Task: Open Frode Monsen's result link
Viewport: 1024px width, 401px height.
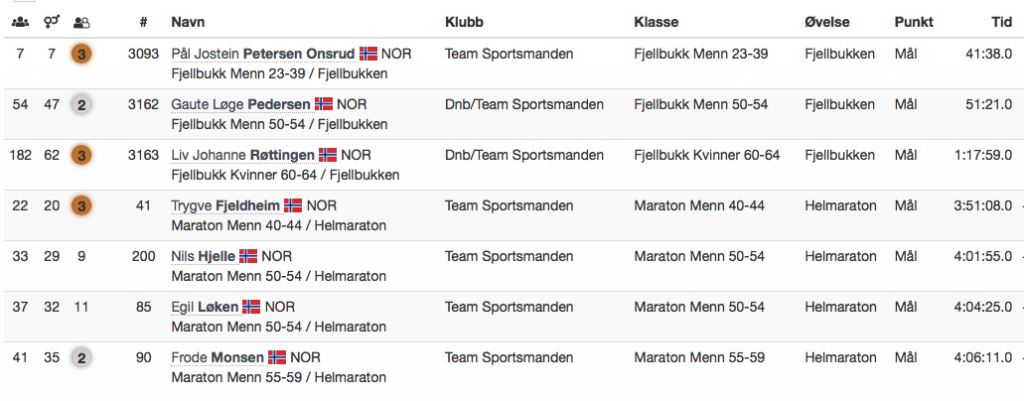Action: pos(217,358)
